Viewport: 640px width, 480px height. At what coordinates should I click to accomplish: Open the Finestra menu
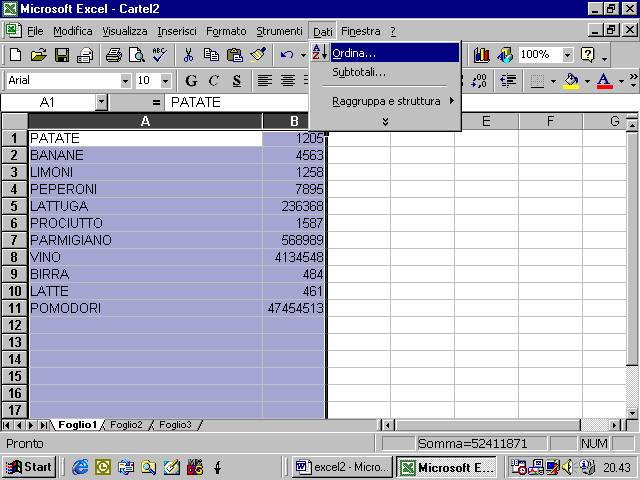[361, 31]
